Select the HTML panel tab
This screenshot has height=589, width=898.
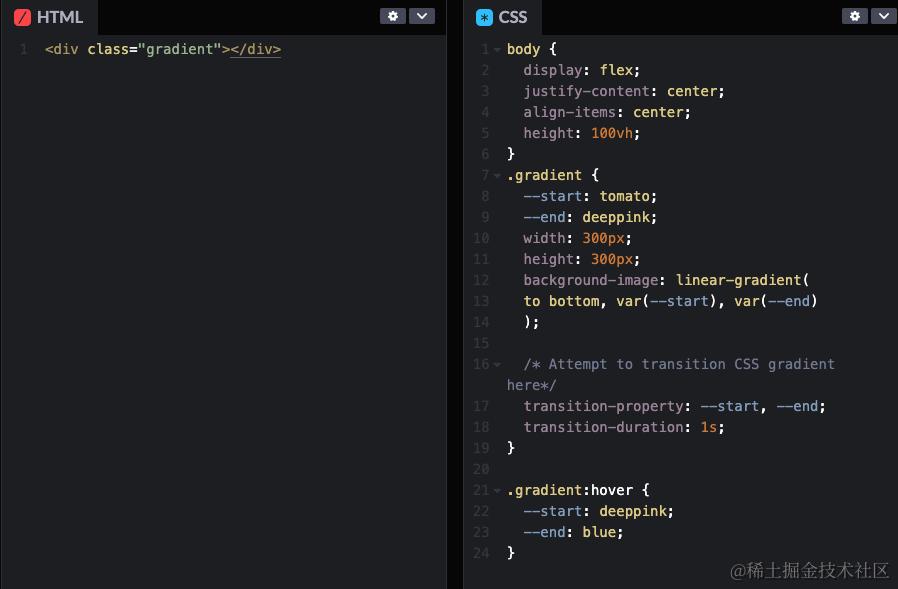click(x=49, y=17)
